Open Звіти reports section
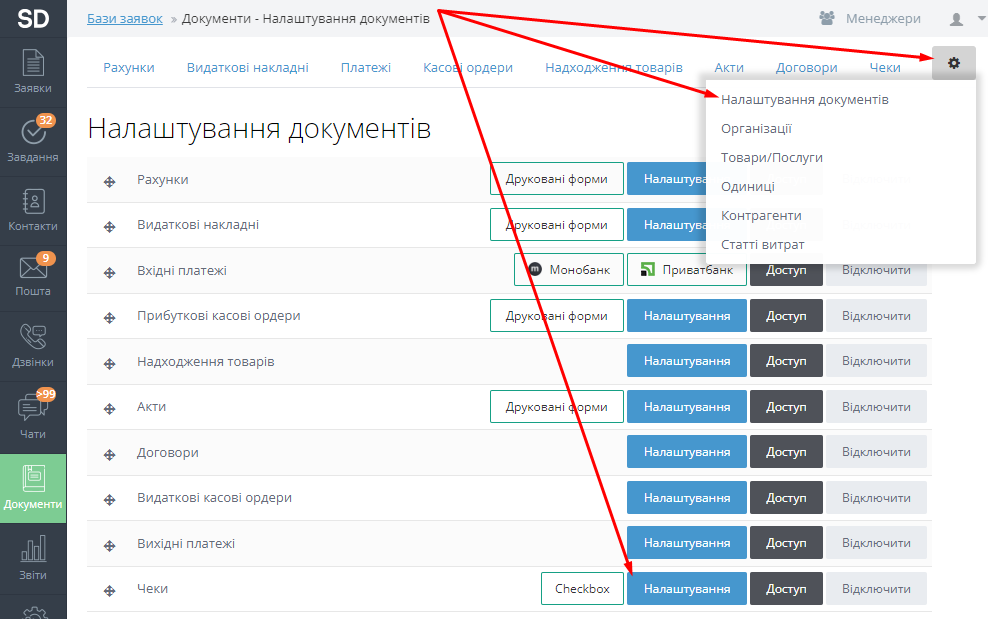The width and height of the screenshot is (988, 619). point(33,557)
